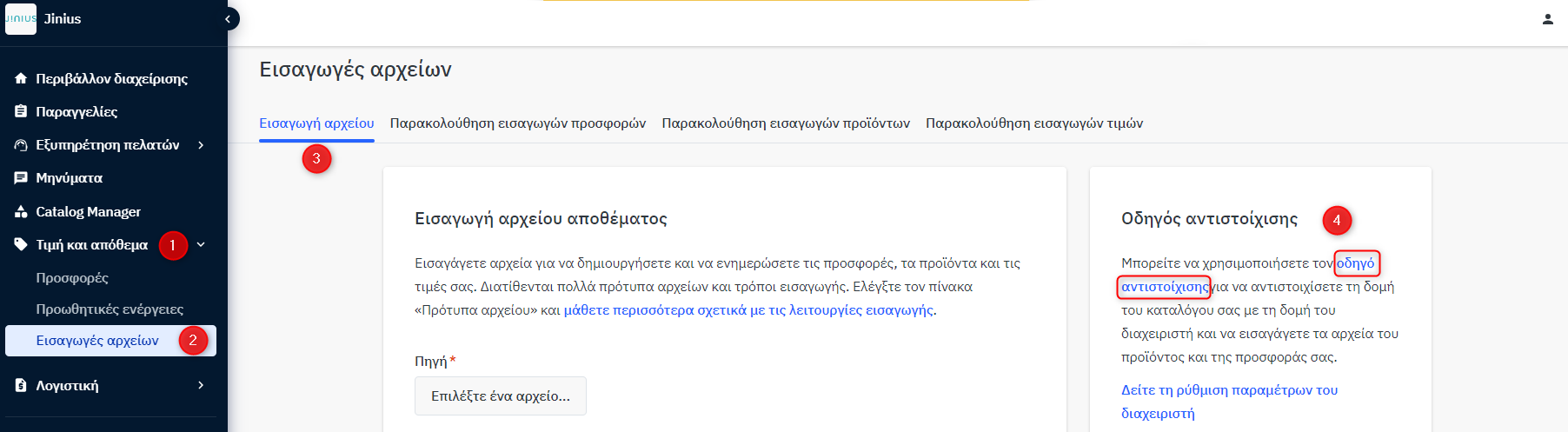
Task: Click the clipboard icon beside Παραγγελίες
Action: point(21,111)
